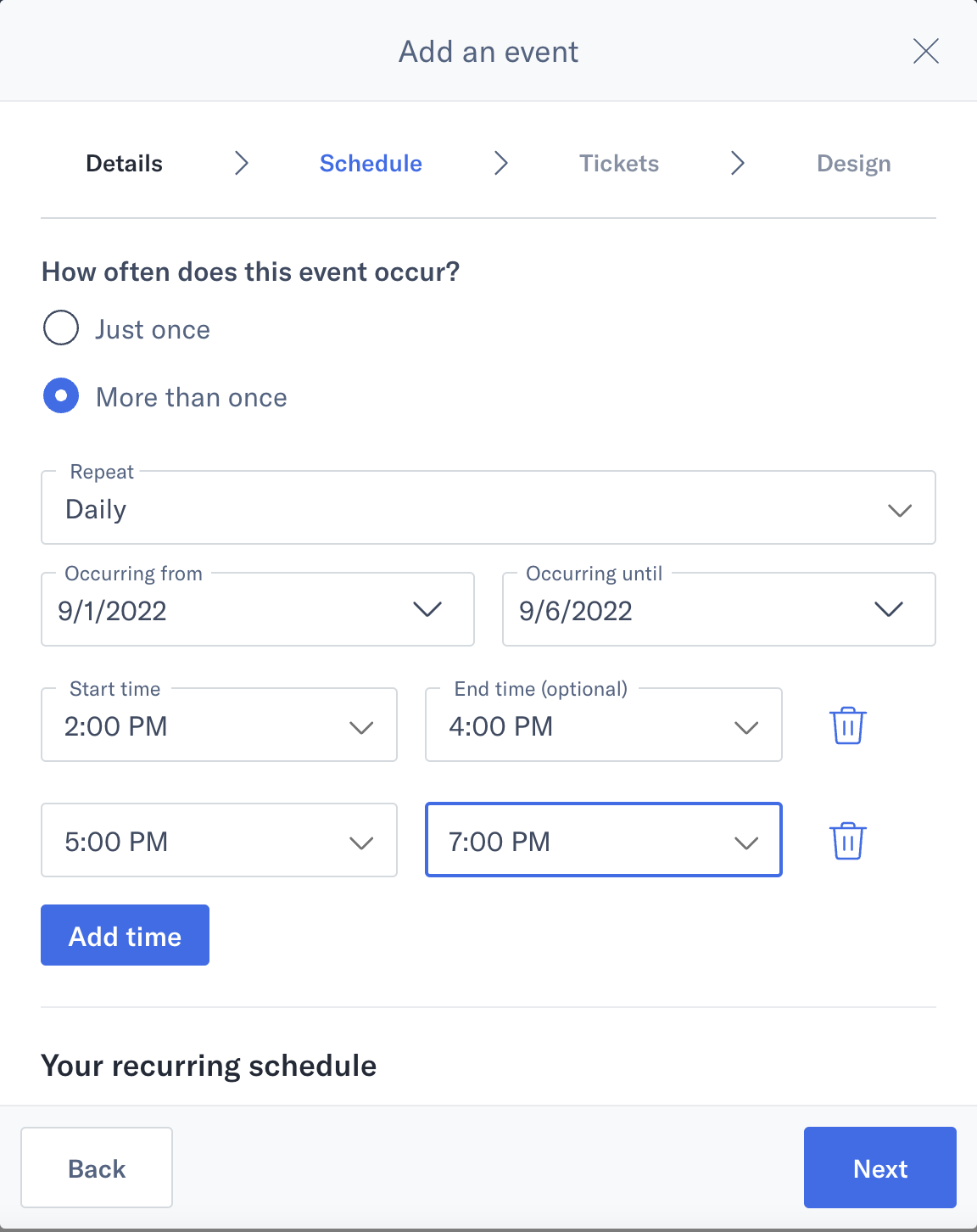Click the trash icon beside the 4:00 PM field
Image resolution: width=977 pixels, height=1232 pixels.
(847, 725)
